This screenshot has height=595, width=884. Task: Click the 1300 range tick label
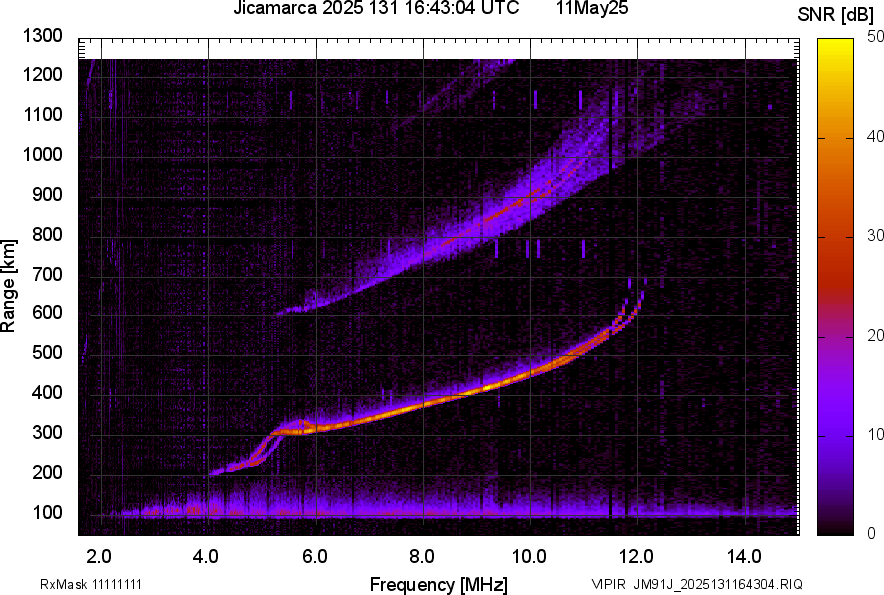[x=42, y=36]
